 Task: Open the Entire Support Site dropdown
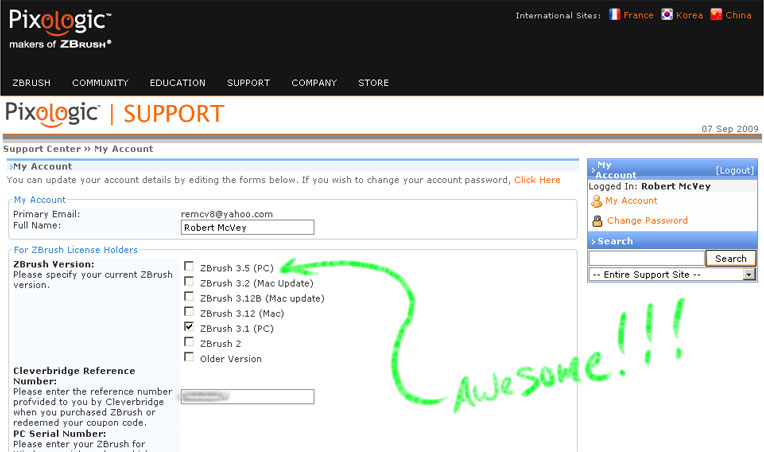672,275
